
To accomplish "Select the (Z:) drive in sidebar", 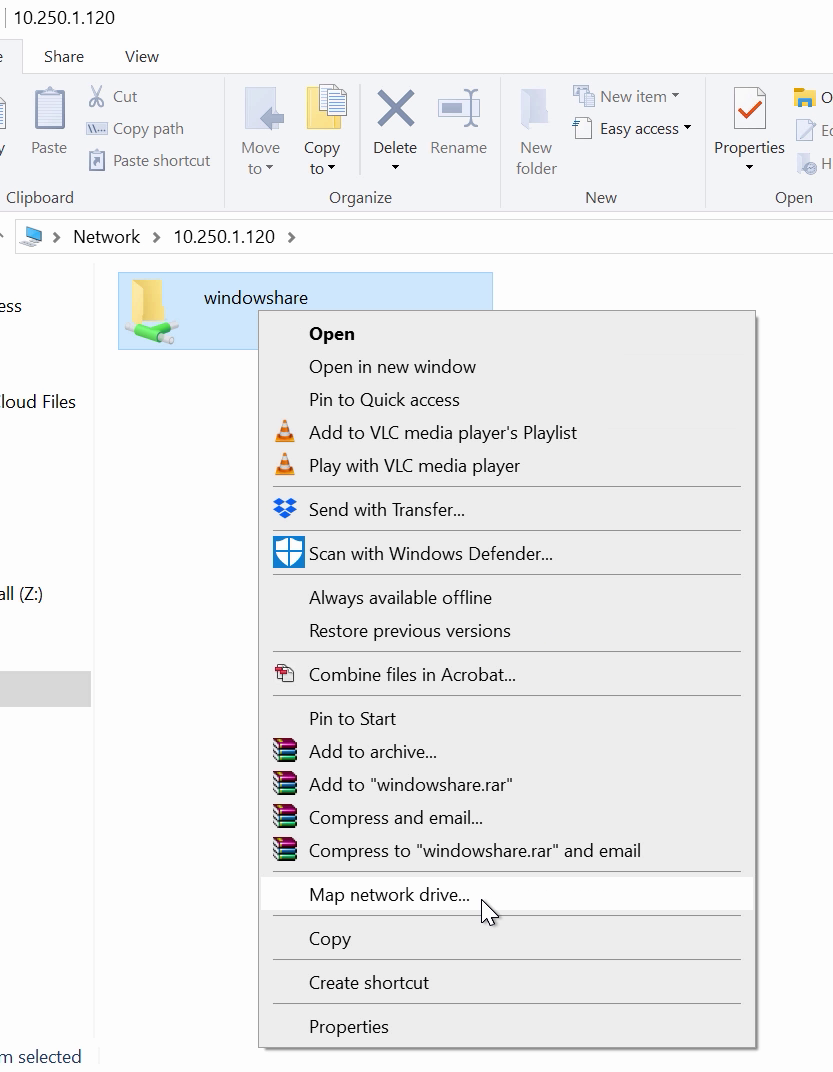I will pyautogui.click(x=22, y=593).
